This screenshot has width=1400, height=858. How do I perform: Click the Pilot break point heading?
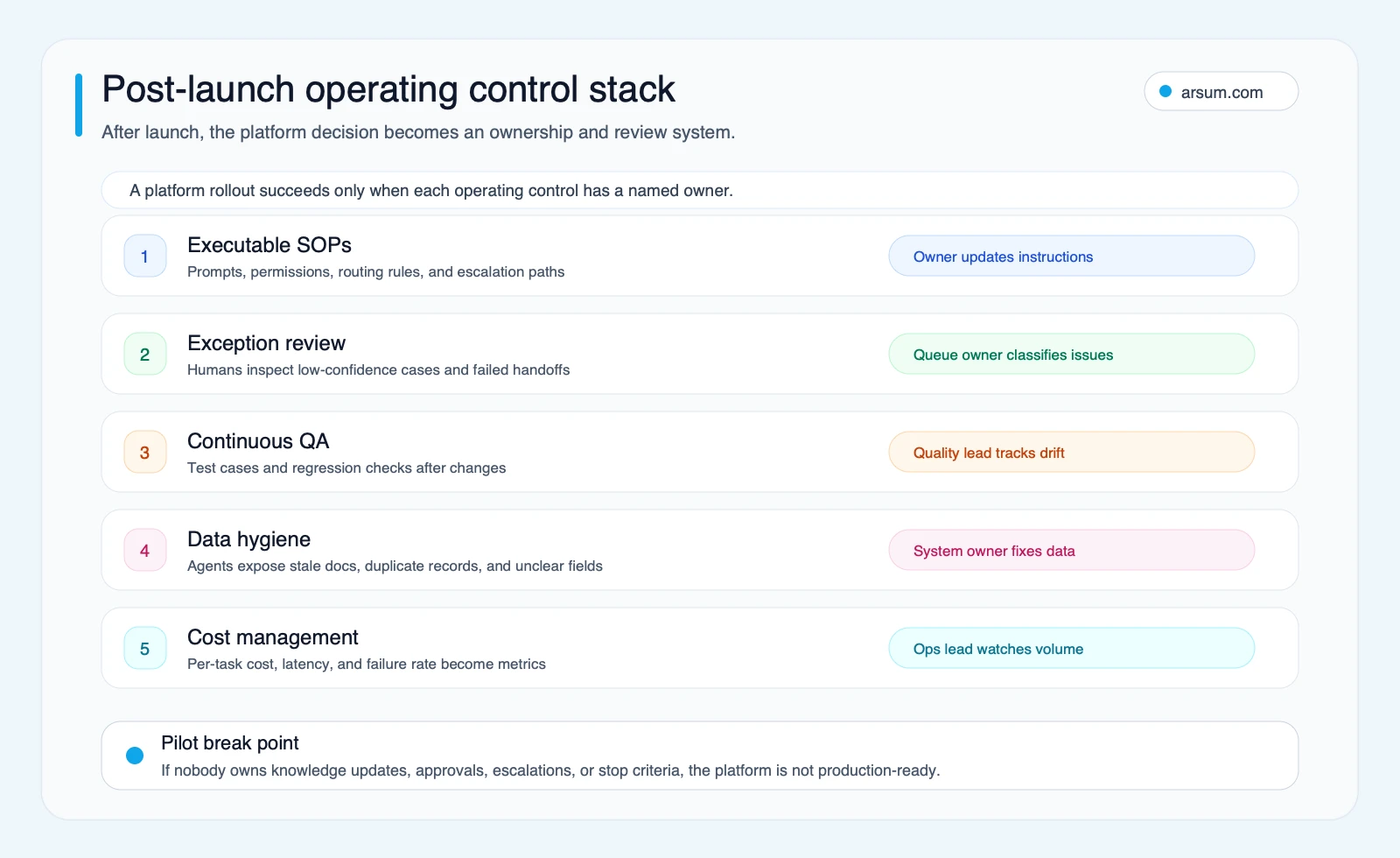[230, 743]
